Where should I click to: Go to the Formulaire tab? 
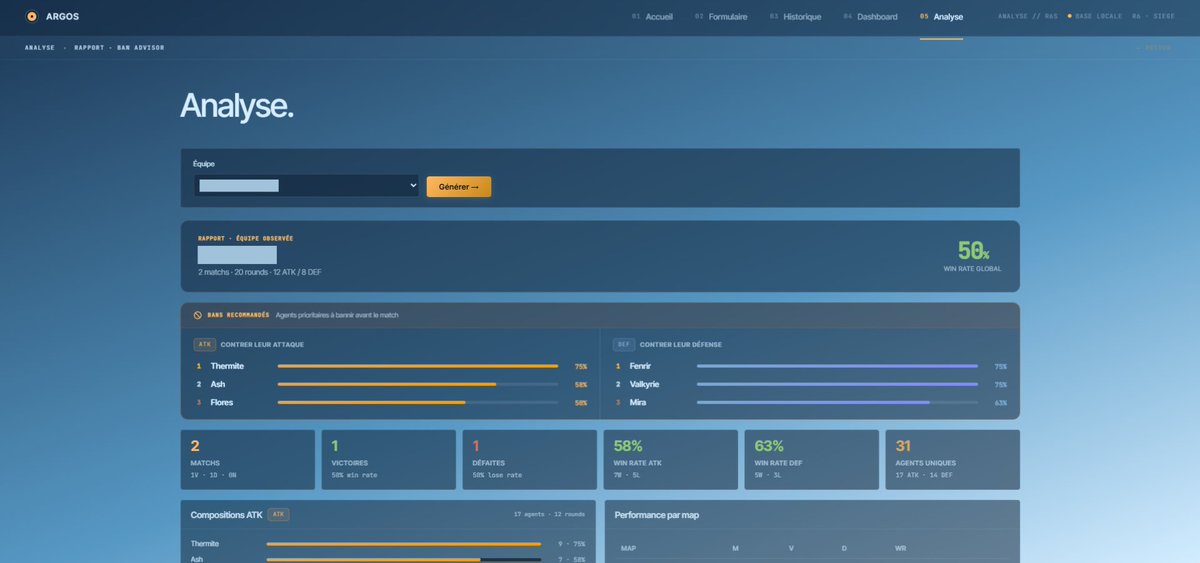coord(721,17)
